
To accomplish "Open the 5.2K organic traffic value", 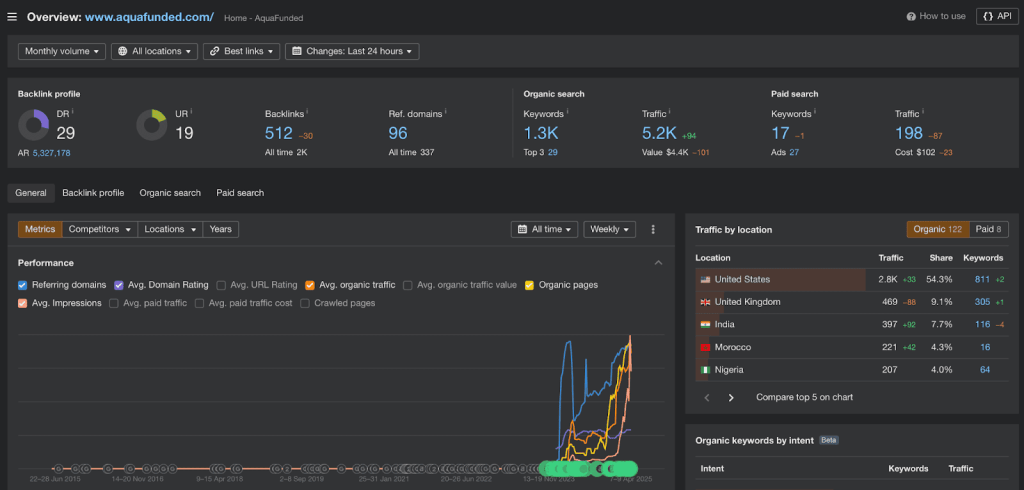I will click(x=660, y=133).
